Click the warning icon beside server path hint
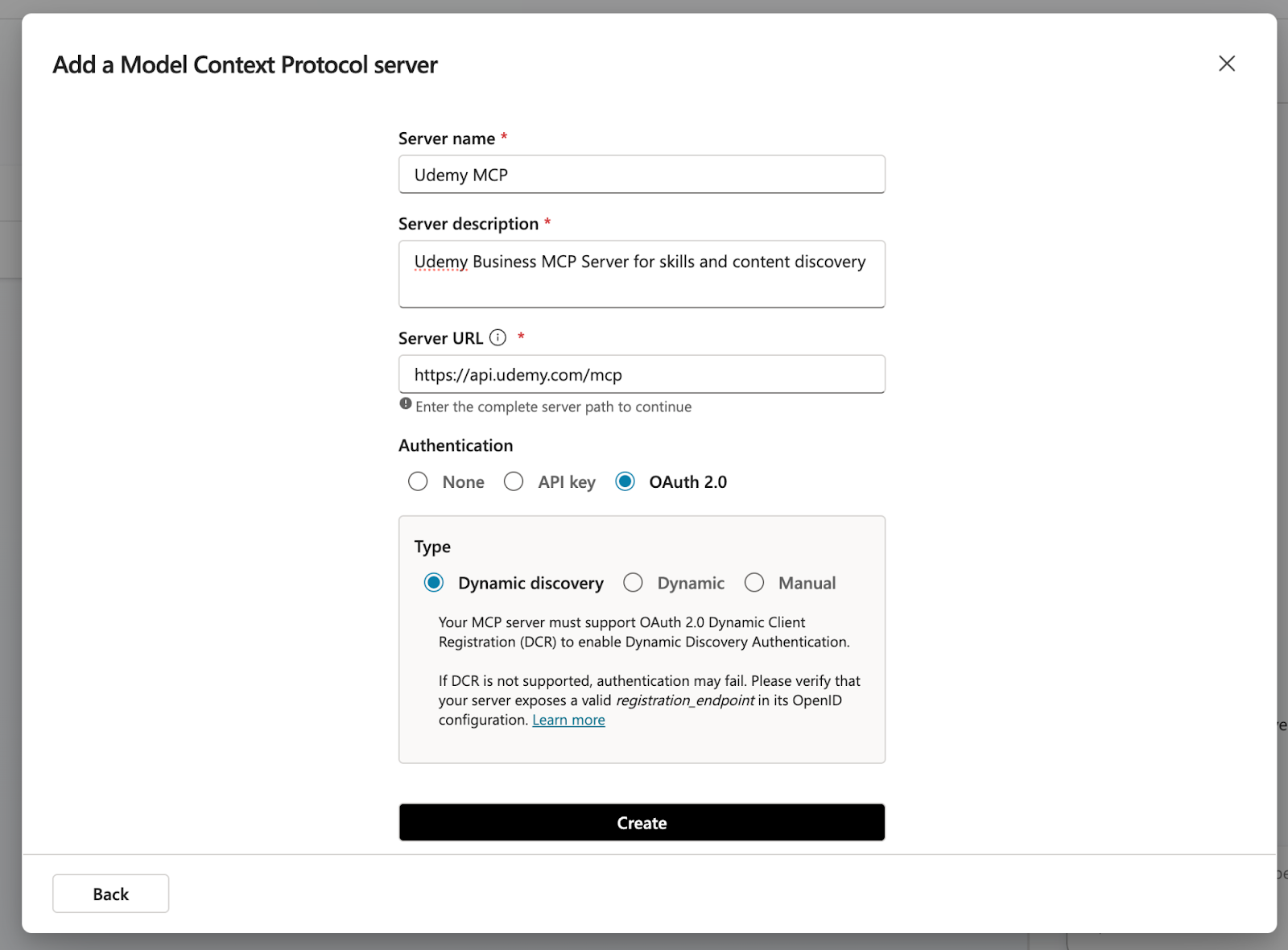The height and width of the screenshot is (950, 1288). pos(406,404)
